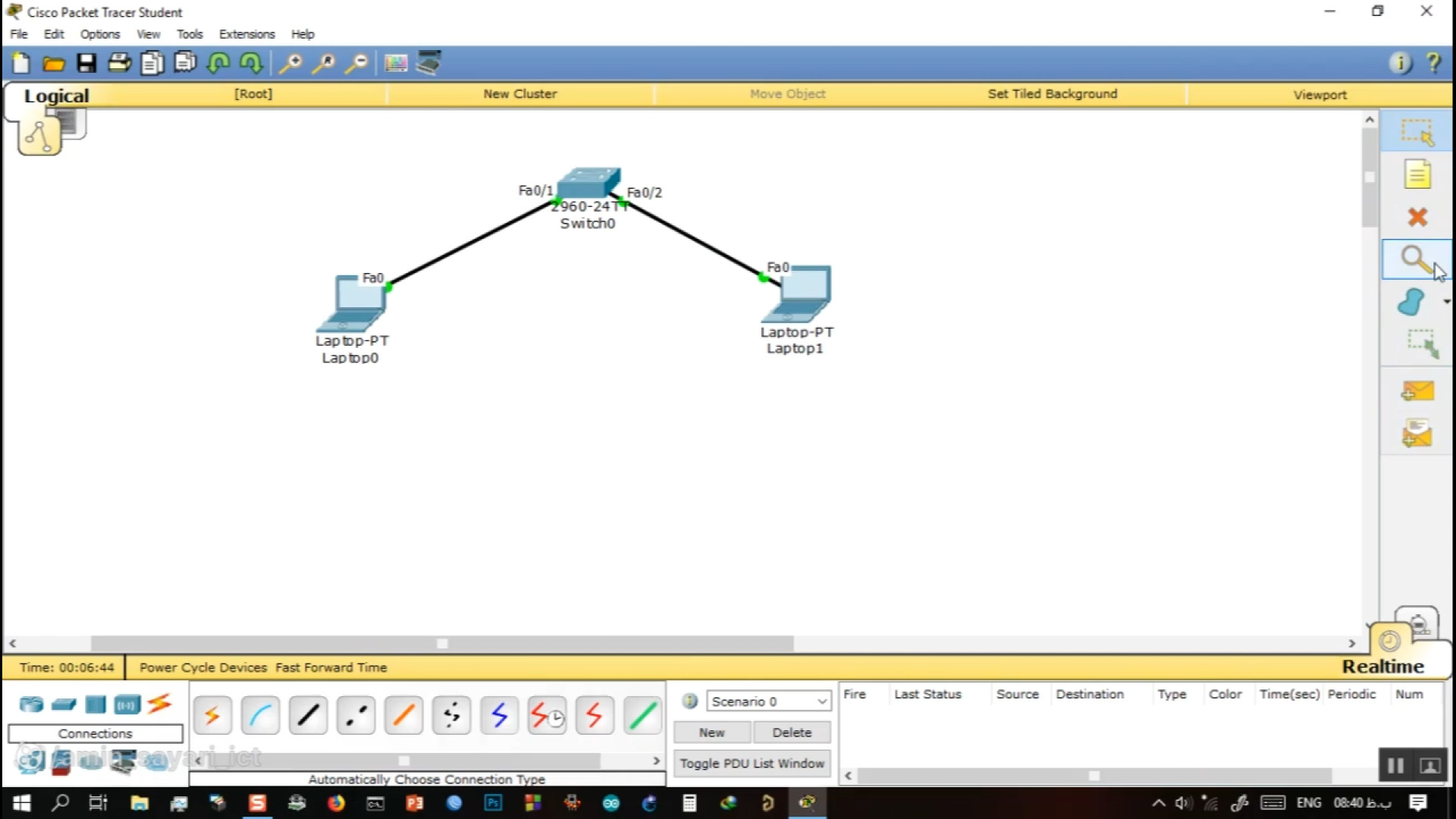This screenshot has width=1456, height=819.
Task: Select the Switches device category
Action: pos(64,704)
